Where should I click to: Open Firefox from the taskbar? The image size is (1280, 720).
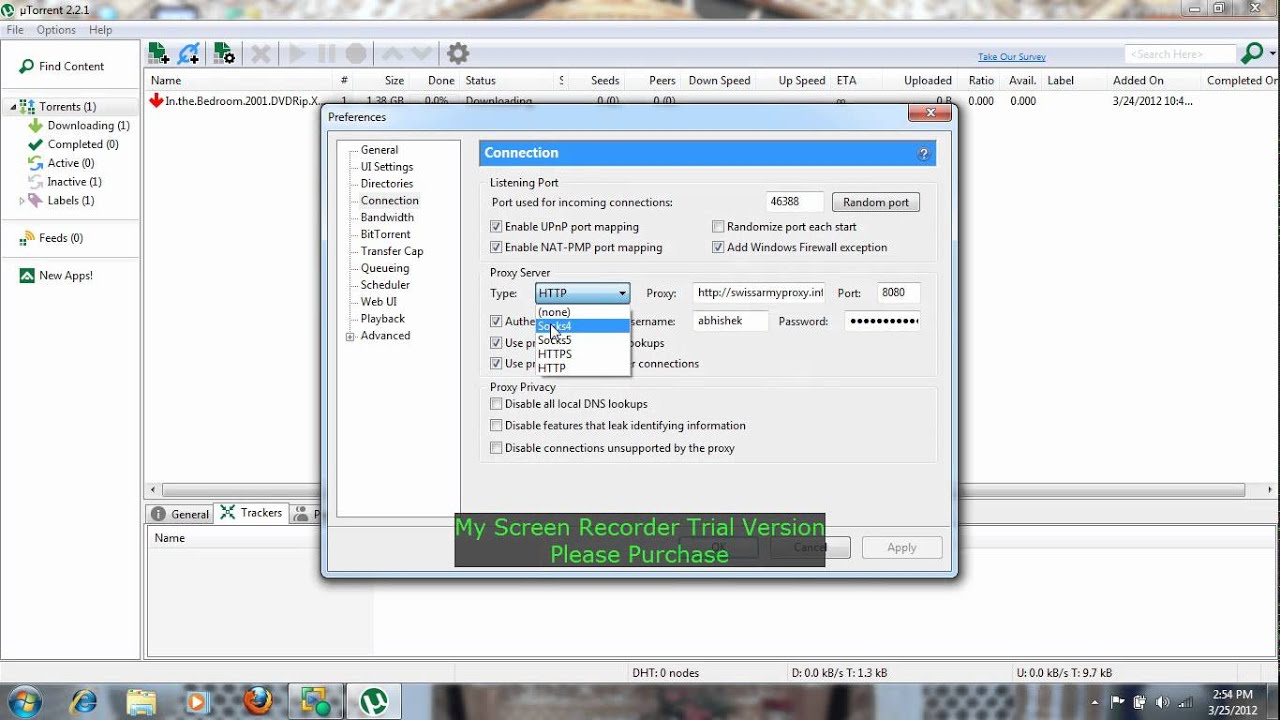click(x=257, y=700)
